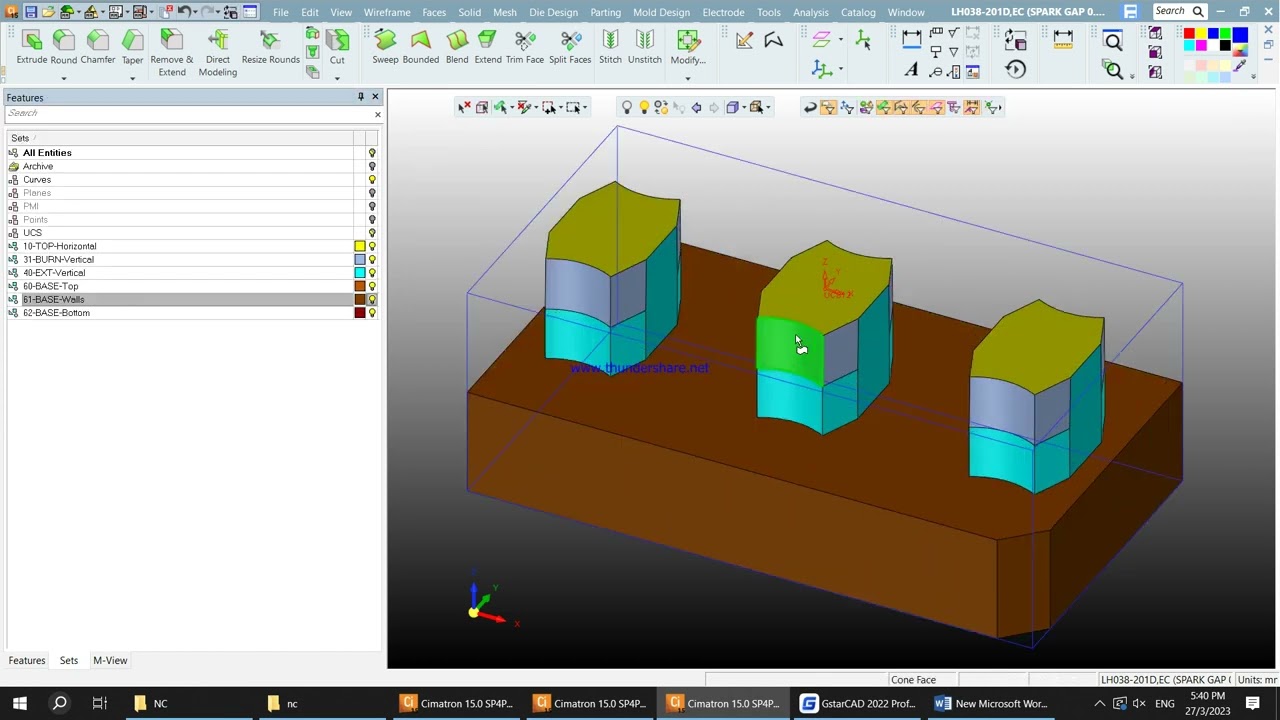Open the Wireframe menu
This screenshot has width=1280, height=720.
click(387, 12)
